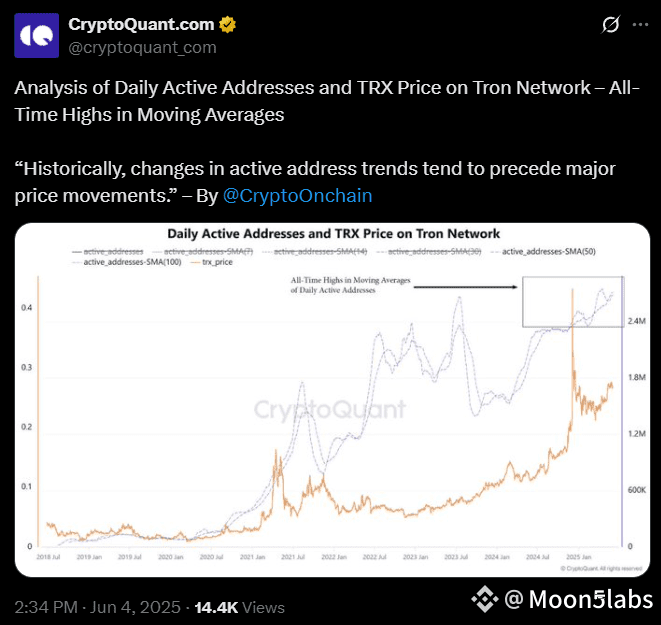Screen dimensions: 661x625
Task: Toggle active_addresses-SMA(14) legend entry
Action: 314,252
